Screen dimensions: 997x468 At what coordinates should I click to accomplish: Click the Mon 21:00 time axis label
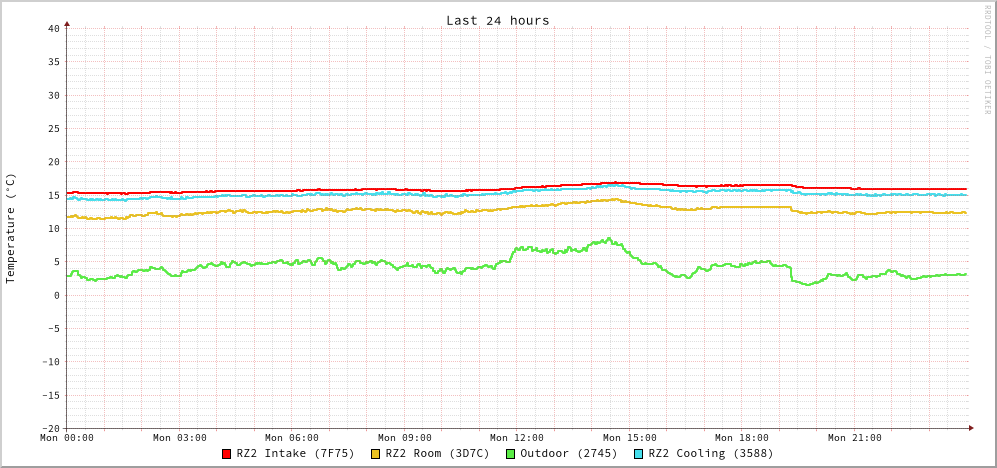tap(855, 438)
